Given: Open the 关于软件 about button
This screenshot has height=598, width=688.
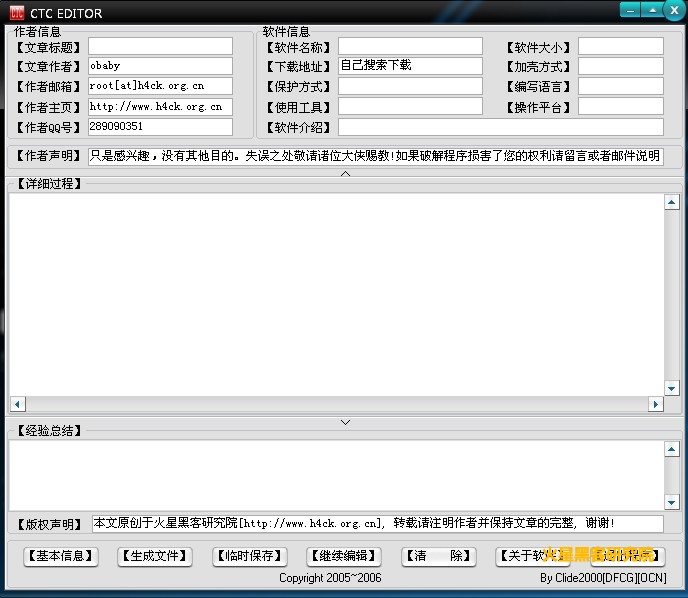Looking at the screenshot, I should click(532, 556).
